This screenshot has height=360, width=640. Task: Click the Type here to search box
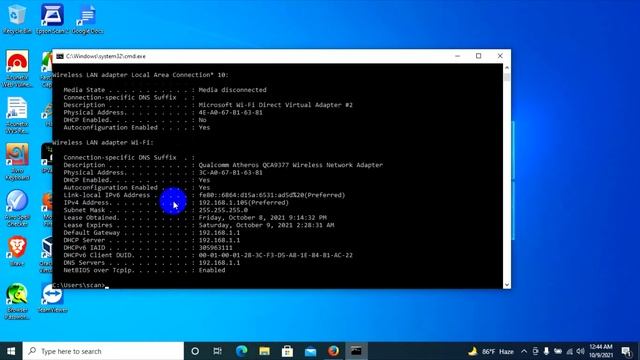tap(103, 351)
